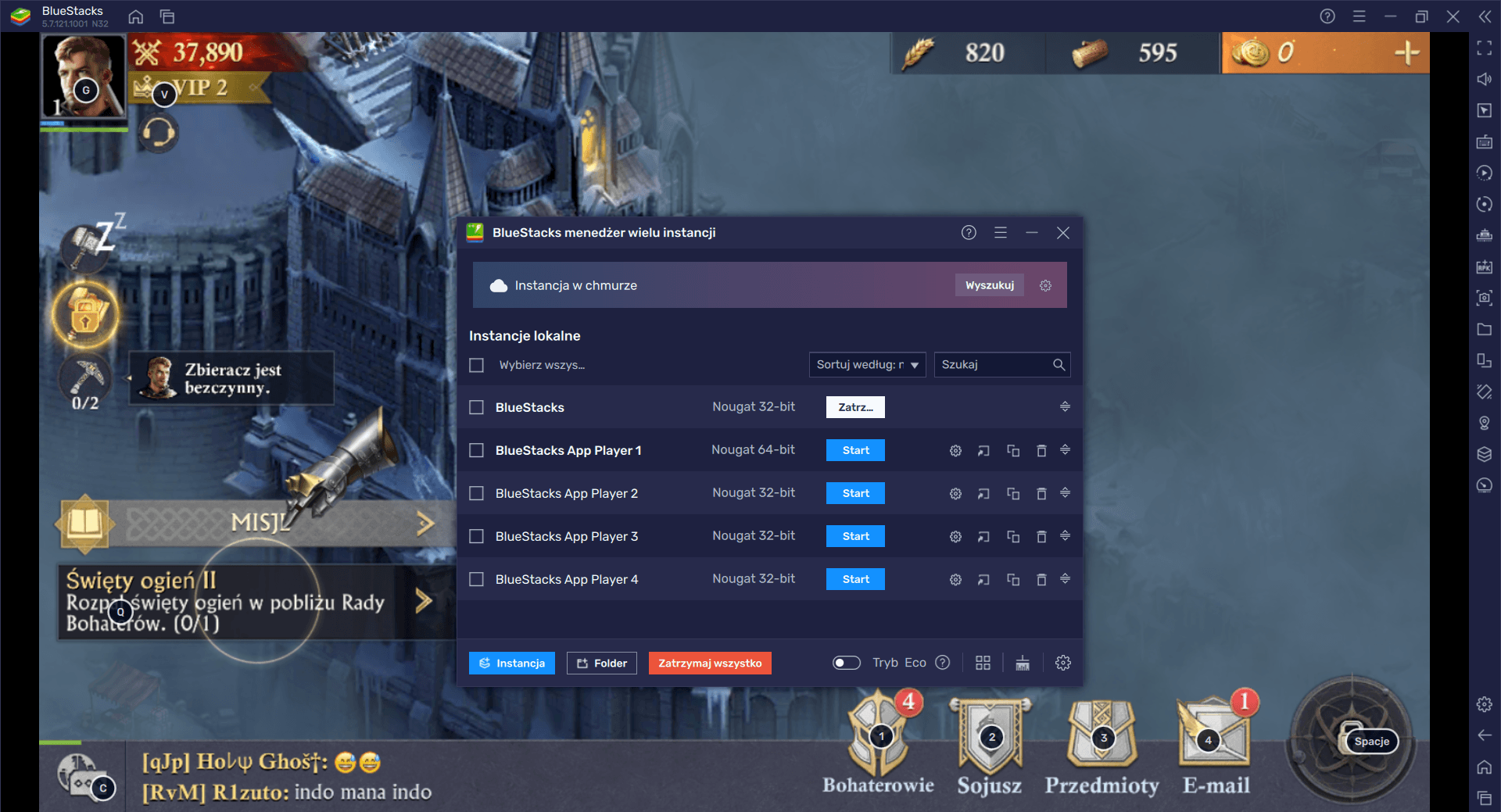The height and width of the screenshot is (812, 1501).
Task: Select BlueStacks App Player 4 checkbox
Action: tap(476, 579)
